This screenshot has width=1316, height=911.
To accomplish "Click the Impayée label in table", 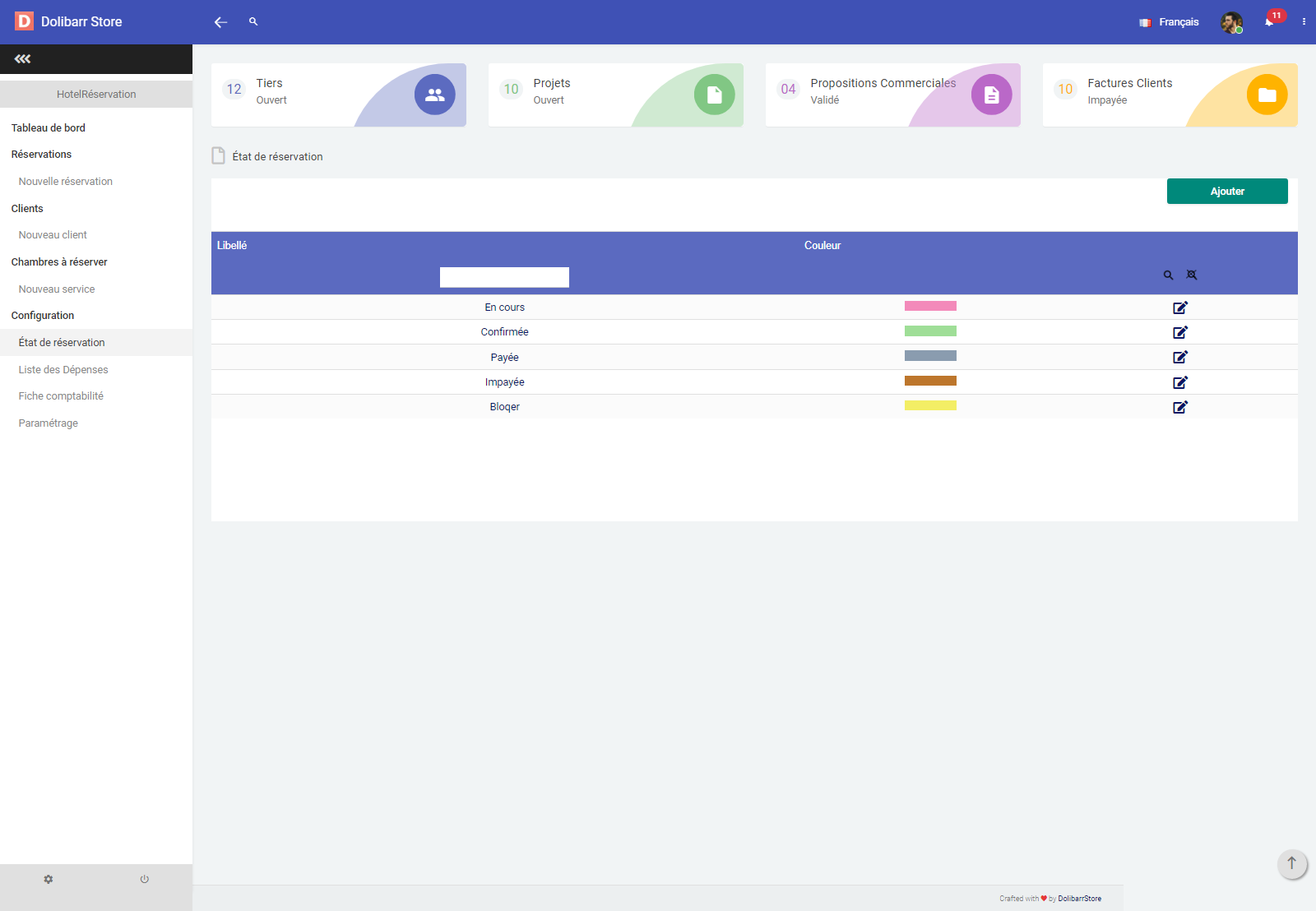I will click(504, 382).
